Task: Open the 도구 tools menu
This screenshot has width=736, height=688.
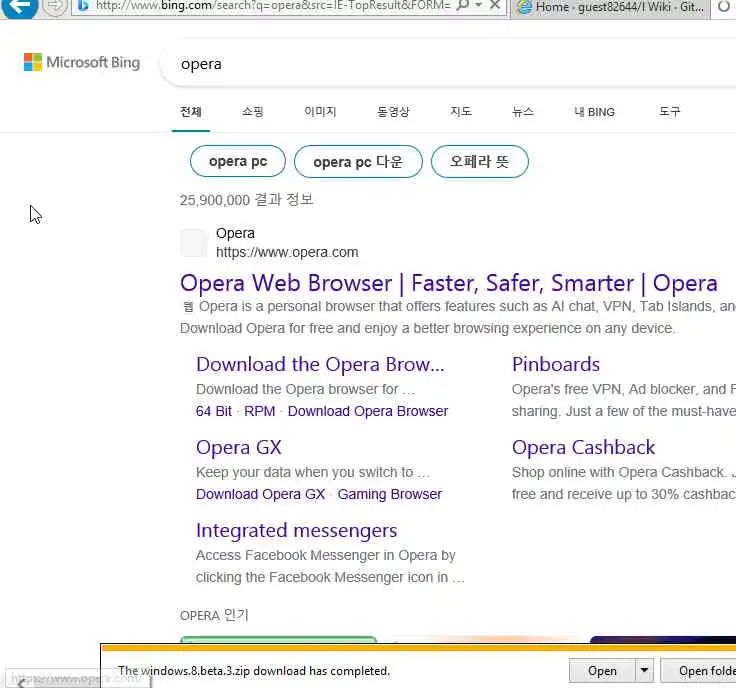Action: [669, 112]
